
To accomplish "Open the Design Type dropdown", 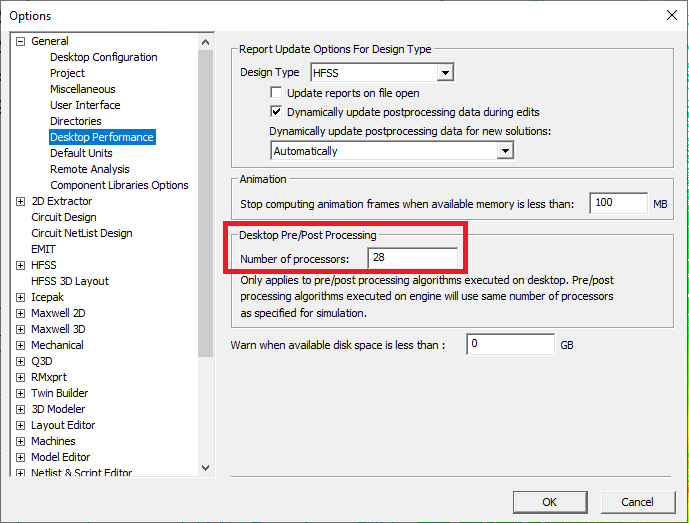I will pos(445,73).
